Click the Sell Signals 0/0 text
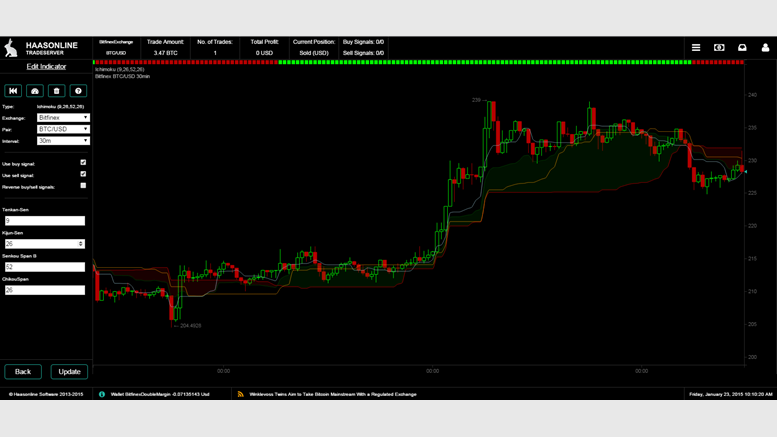Image resolution: width=777 pixels, height=437 pixels. click(363, 53)
